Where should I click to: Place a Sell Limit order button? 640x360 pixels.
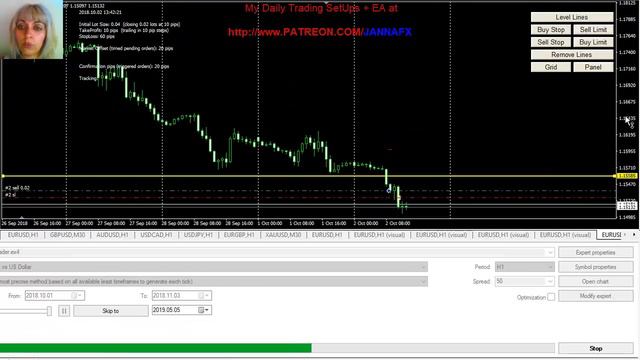(593, 30)
